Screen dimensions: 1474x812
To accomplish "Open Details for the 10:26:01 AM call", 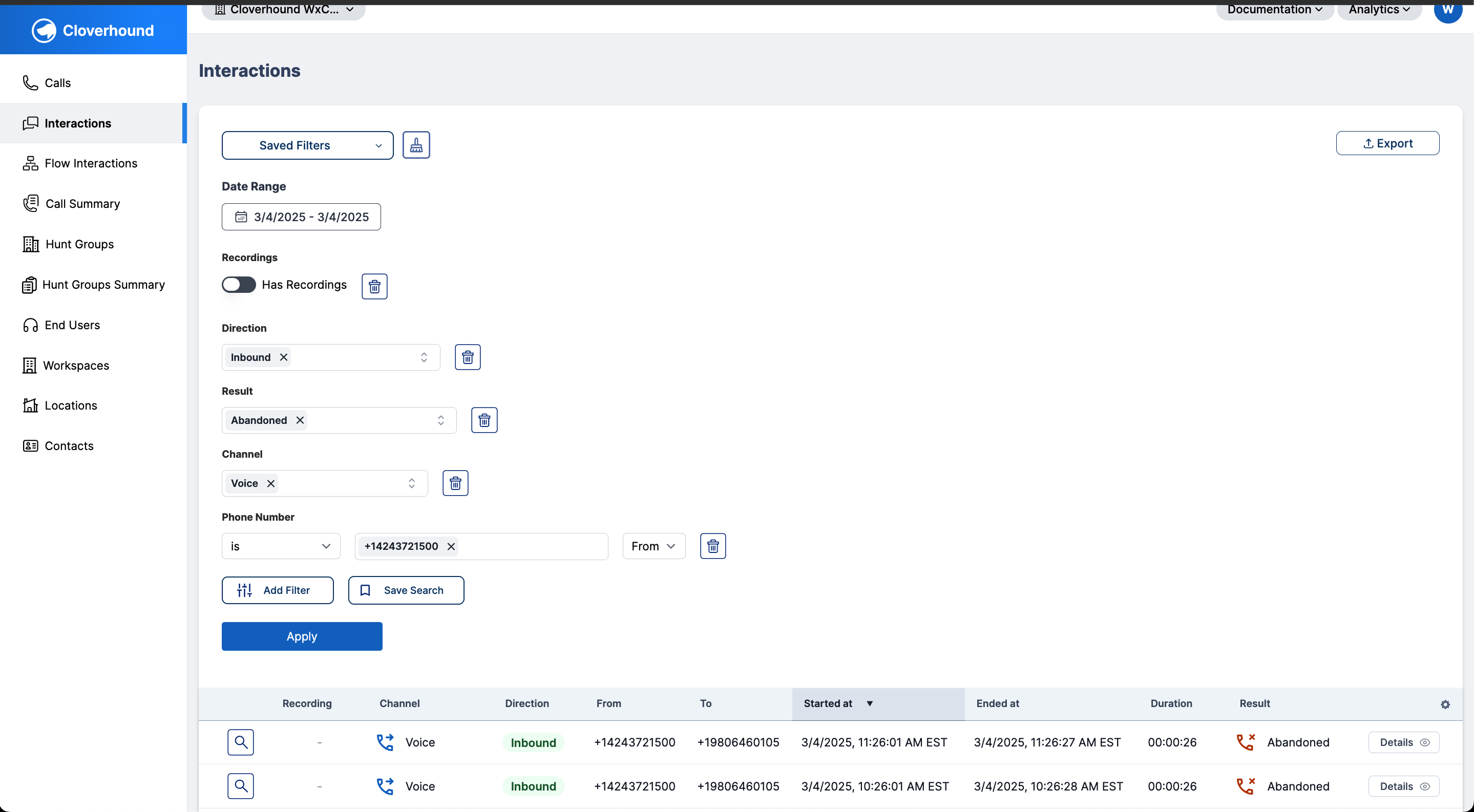I will (1404, 786).
